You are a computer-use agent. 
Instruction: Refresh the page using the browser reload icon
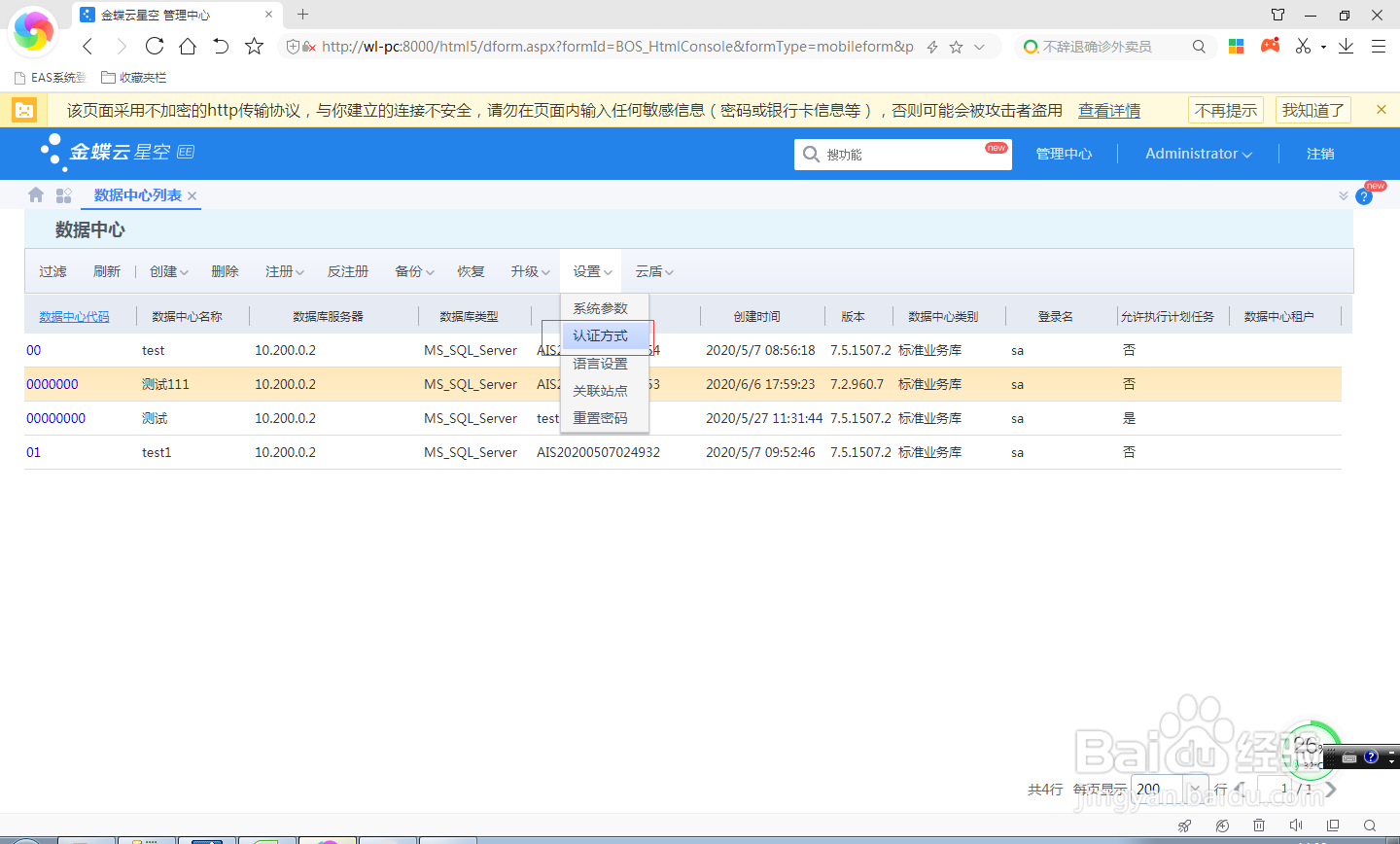tap(155, 46)
